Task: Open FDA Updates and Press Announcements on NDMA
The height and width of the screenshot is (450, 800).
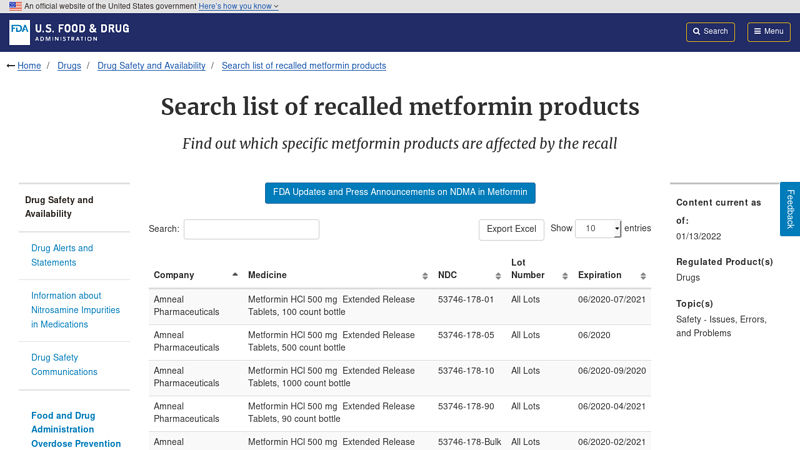Action: (x=400, y=192)
